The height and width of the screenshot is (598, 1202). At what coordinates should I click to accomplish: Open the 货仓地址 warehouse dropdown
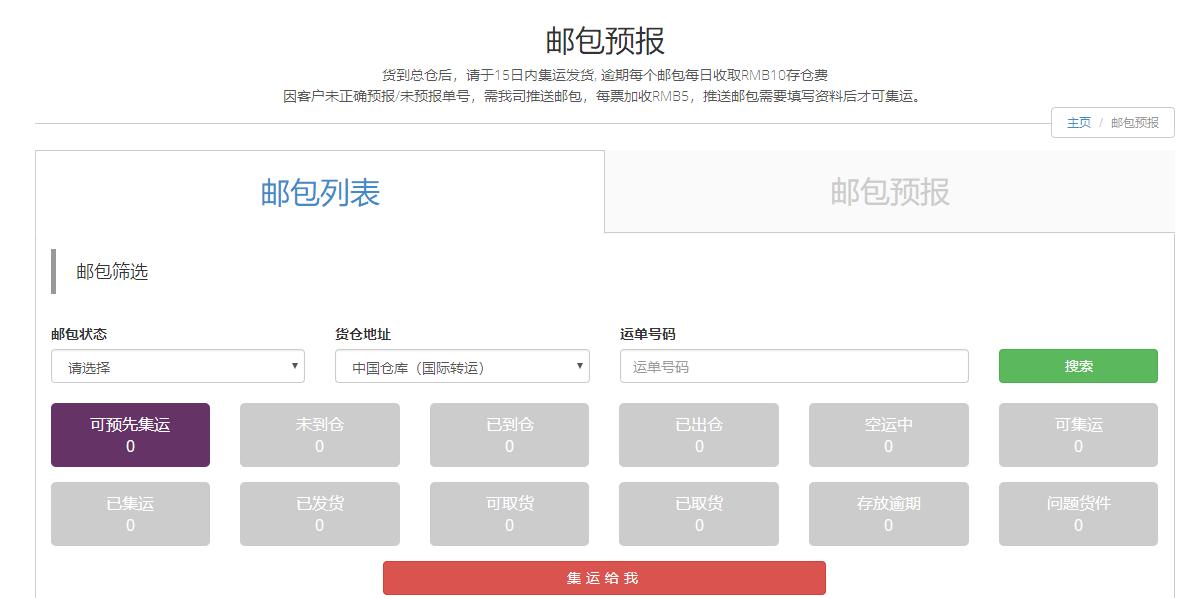click(462, 366)
